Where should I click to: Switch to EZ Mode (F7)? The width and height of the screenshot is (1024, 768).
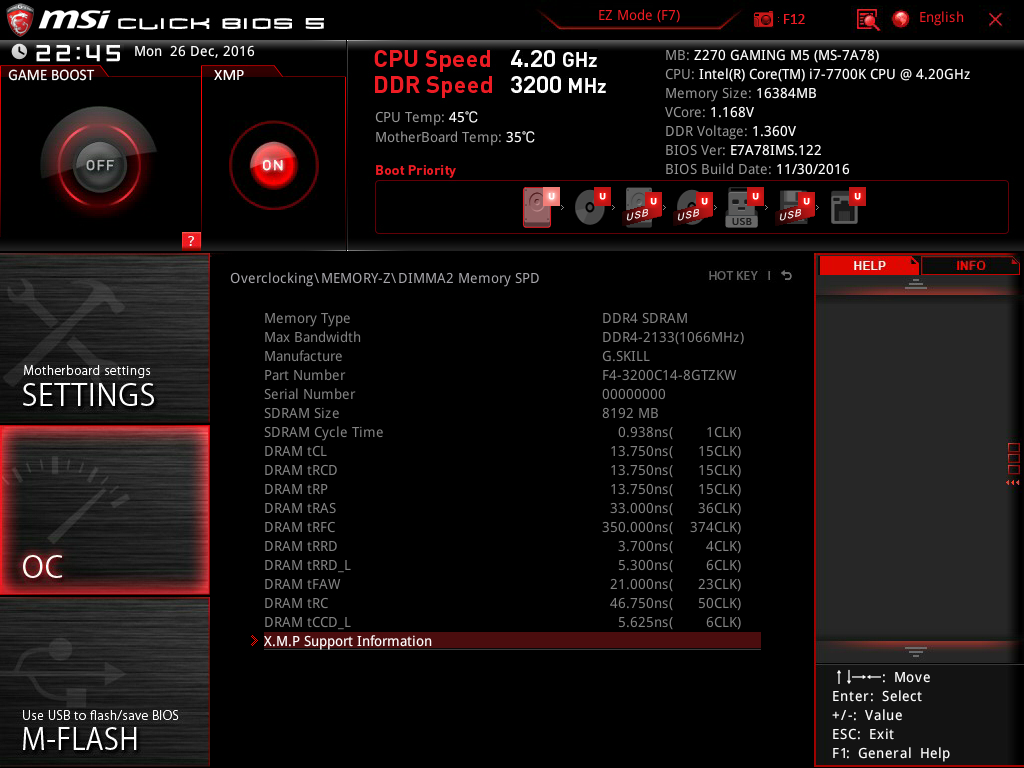coord(639,16)
